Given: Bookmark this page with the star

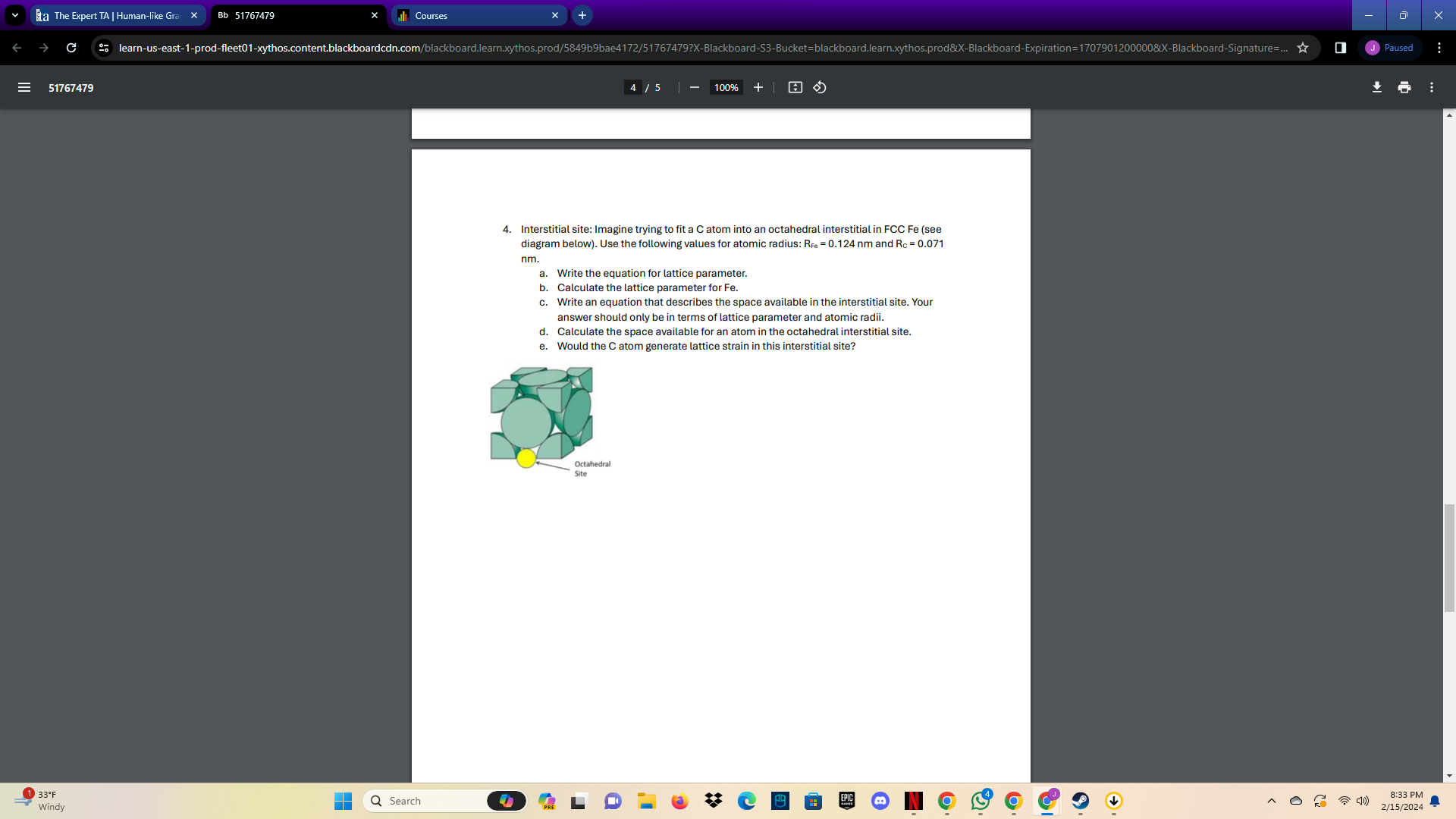Looking at the screenshot, I should click(x=1303, y=47).
